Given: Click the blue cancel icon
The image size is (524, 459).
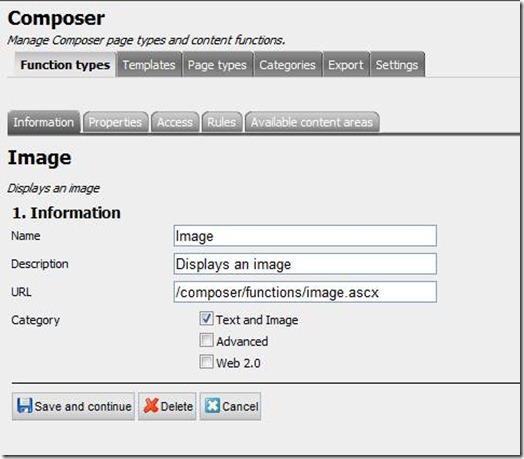Looking at the screenshot, I should point(212,406).
